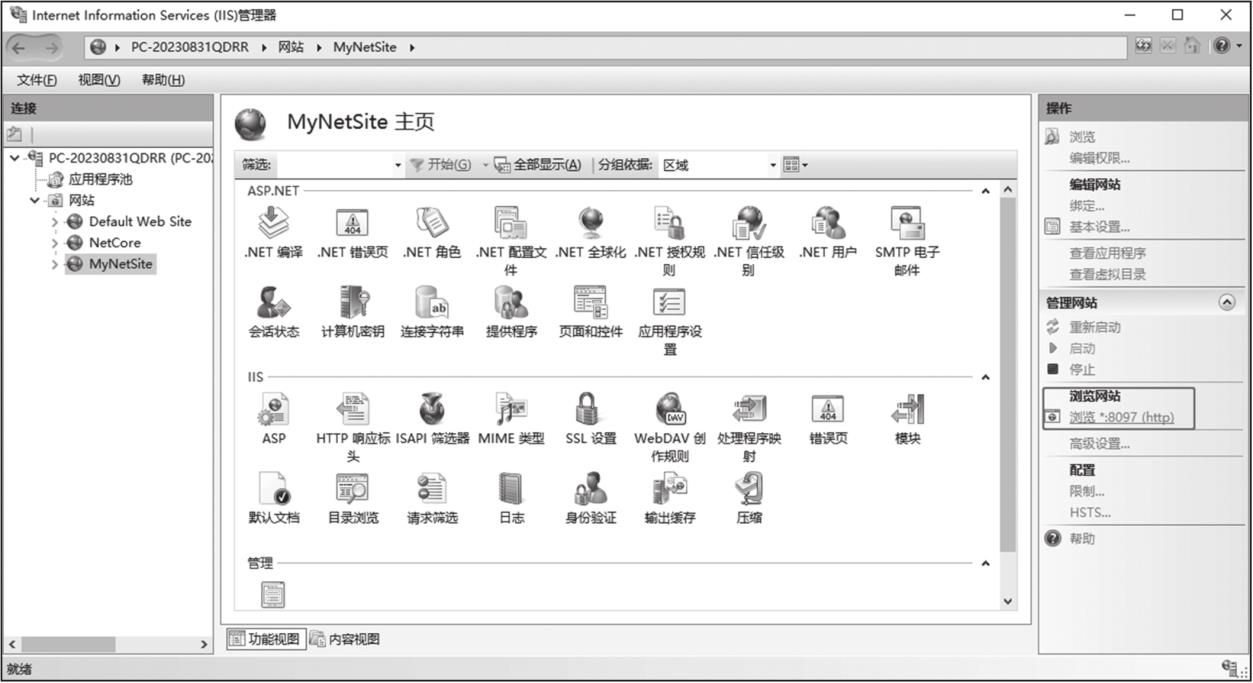1253x683 pixels.
Task: Click the 编辑权限... action link
Action: click(1099, 158)
